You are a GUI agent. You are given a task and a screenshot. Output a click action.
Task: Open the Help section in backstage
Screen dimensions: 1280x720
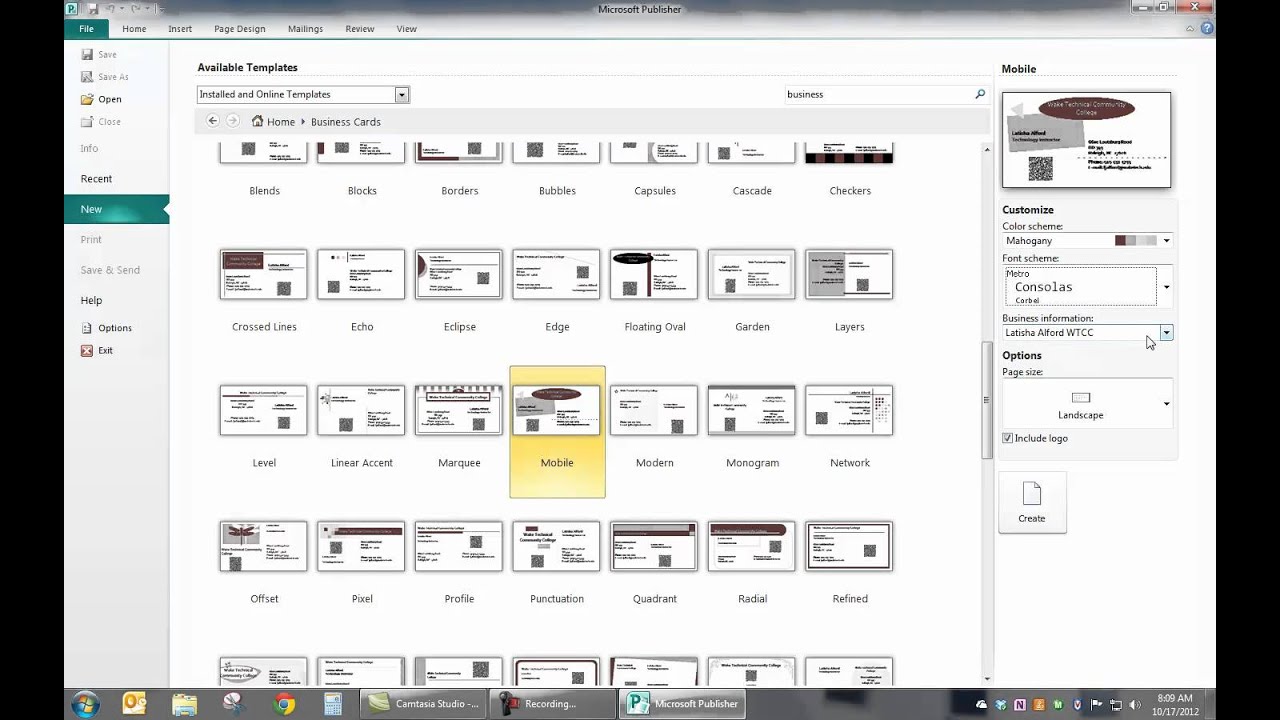tap(91, 300)
